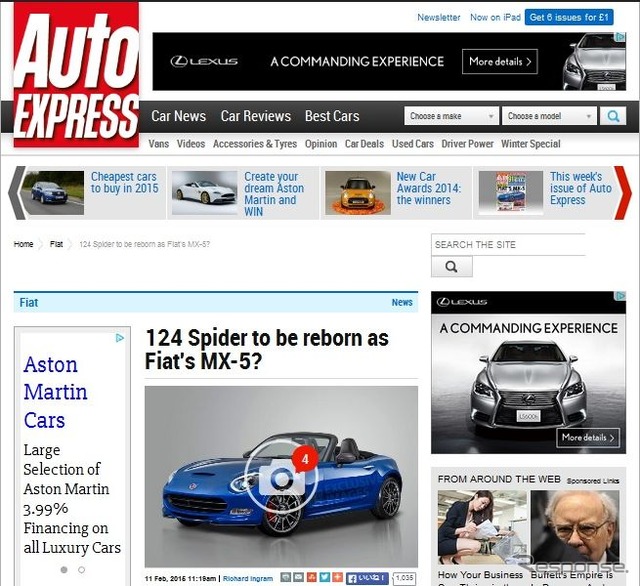The width and height of the screenshot is (640, 586).
Task: Select second dot of Aston Martin ad
Action: (82, 569)
